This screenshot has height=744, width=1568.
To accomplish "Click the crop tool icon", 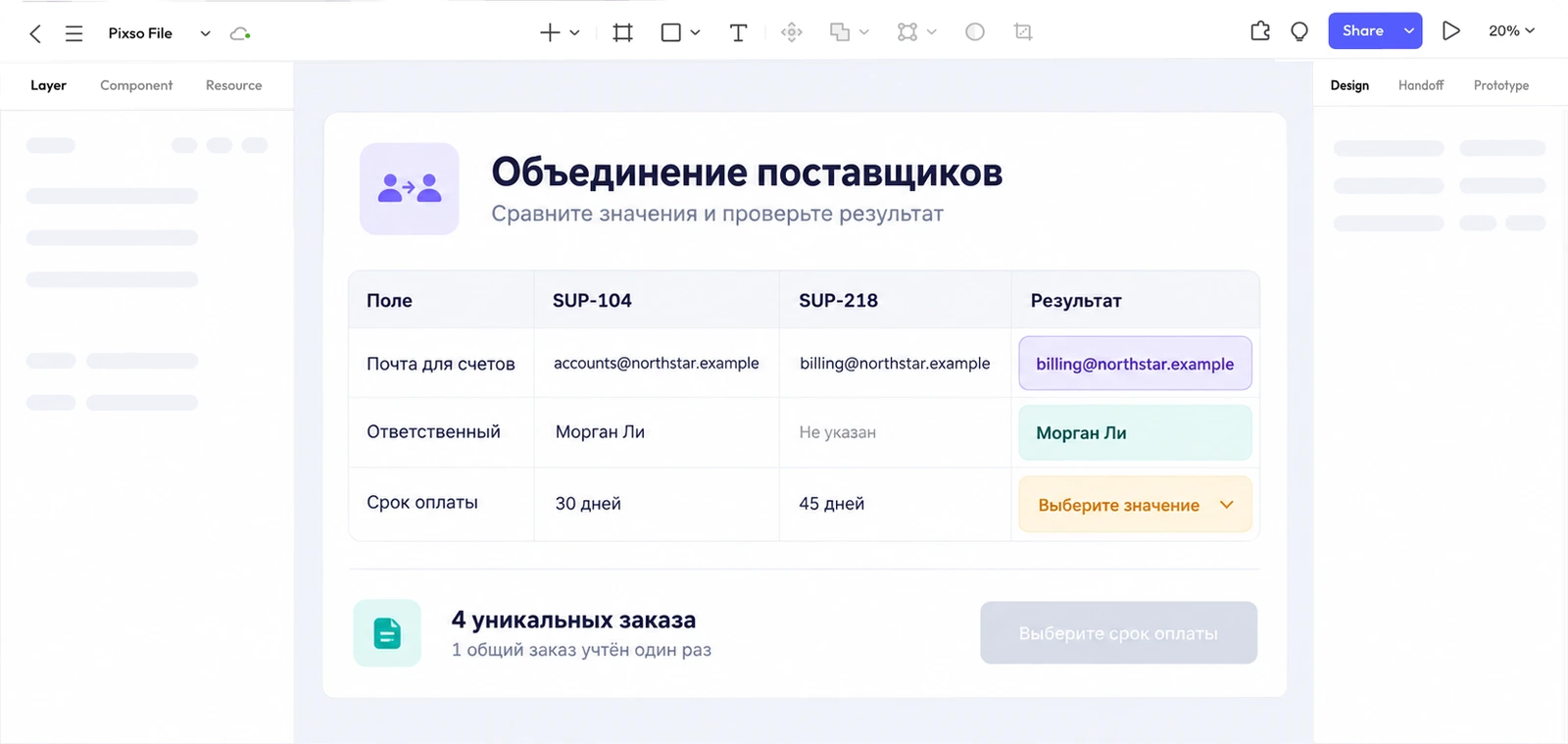I will point(1023,32).
